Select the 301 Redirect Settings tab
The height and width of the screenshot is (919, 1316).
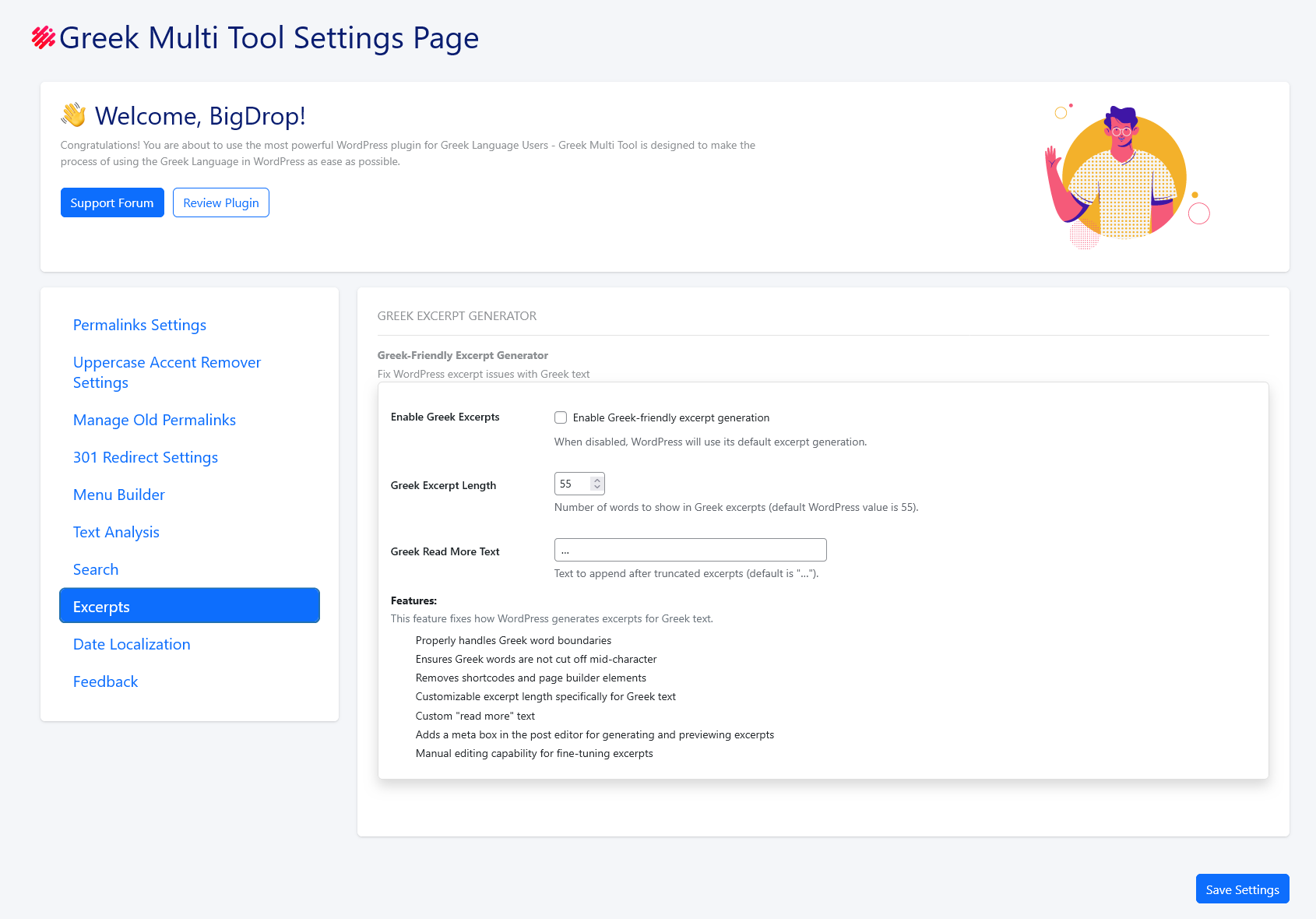pos(146,457)
